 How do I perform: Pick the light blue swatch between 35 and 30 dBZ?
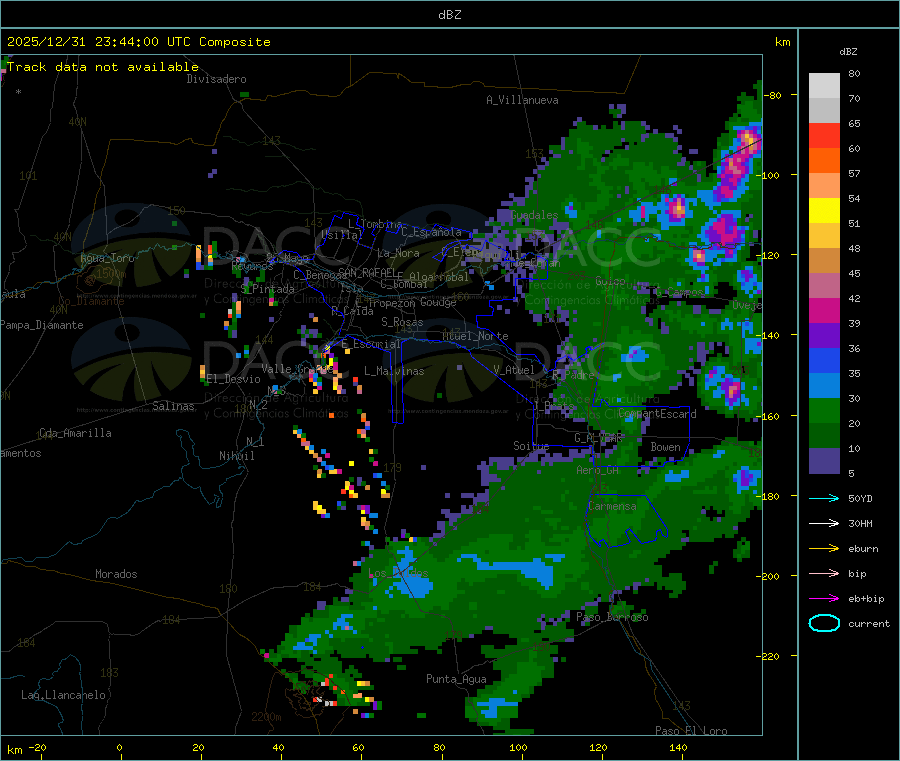[x=824, y=386]
